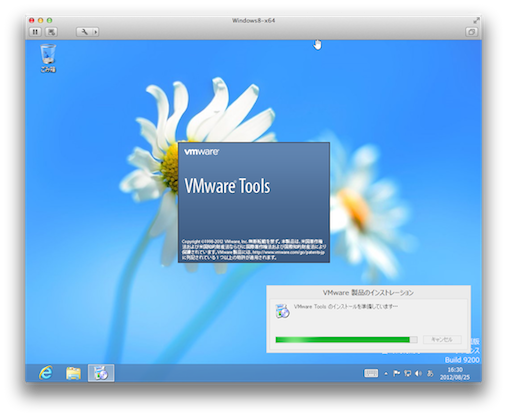Click the キャンセル button in the installer dialog
This screenshot has width=507, height=417.
(x=442, y=339)
